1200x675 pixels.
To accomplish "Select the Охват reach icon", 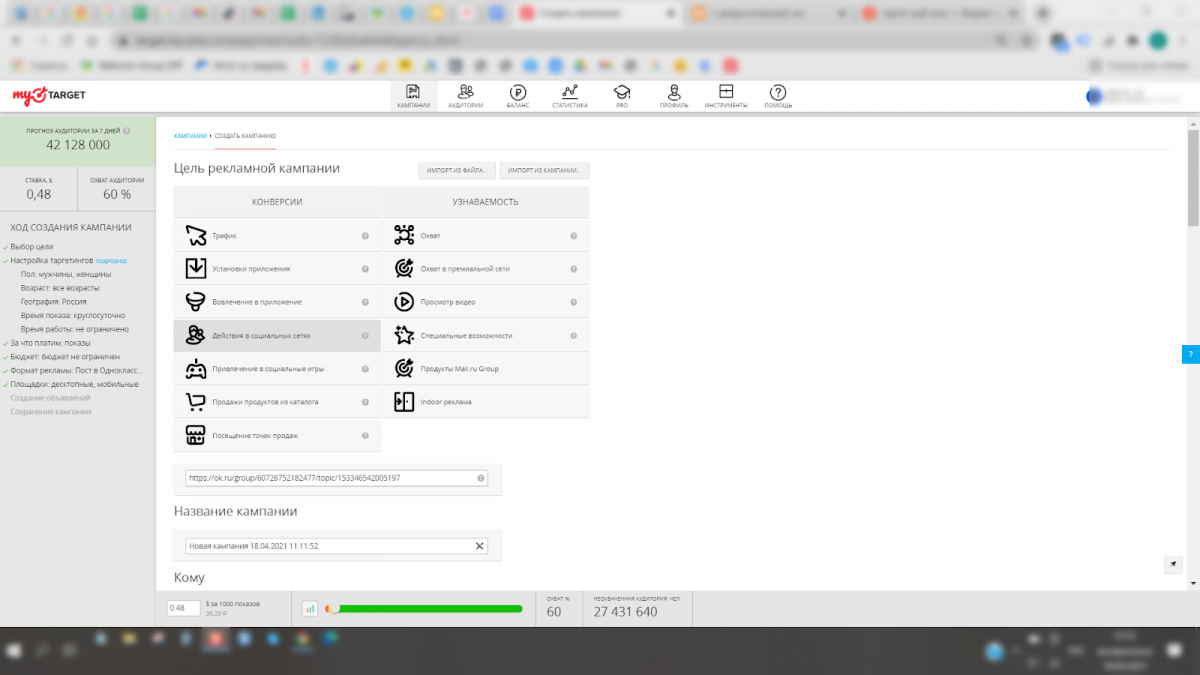I will [x=404, y=236].
